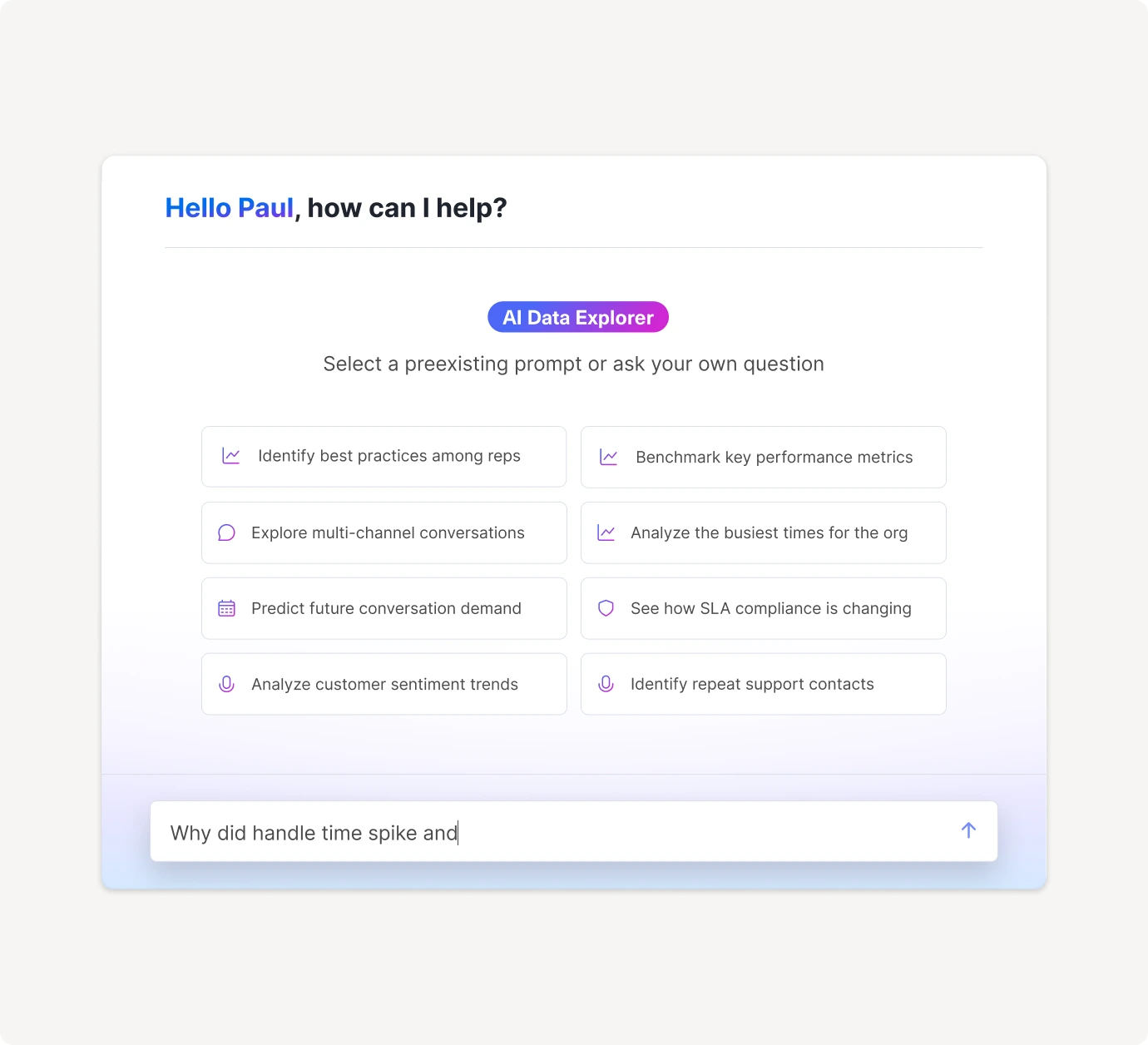Screen dimensions: 1148x1045
Task: Select 'Analyze the busiest times for the org'
Action: point(769,532)
